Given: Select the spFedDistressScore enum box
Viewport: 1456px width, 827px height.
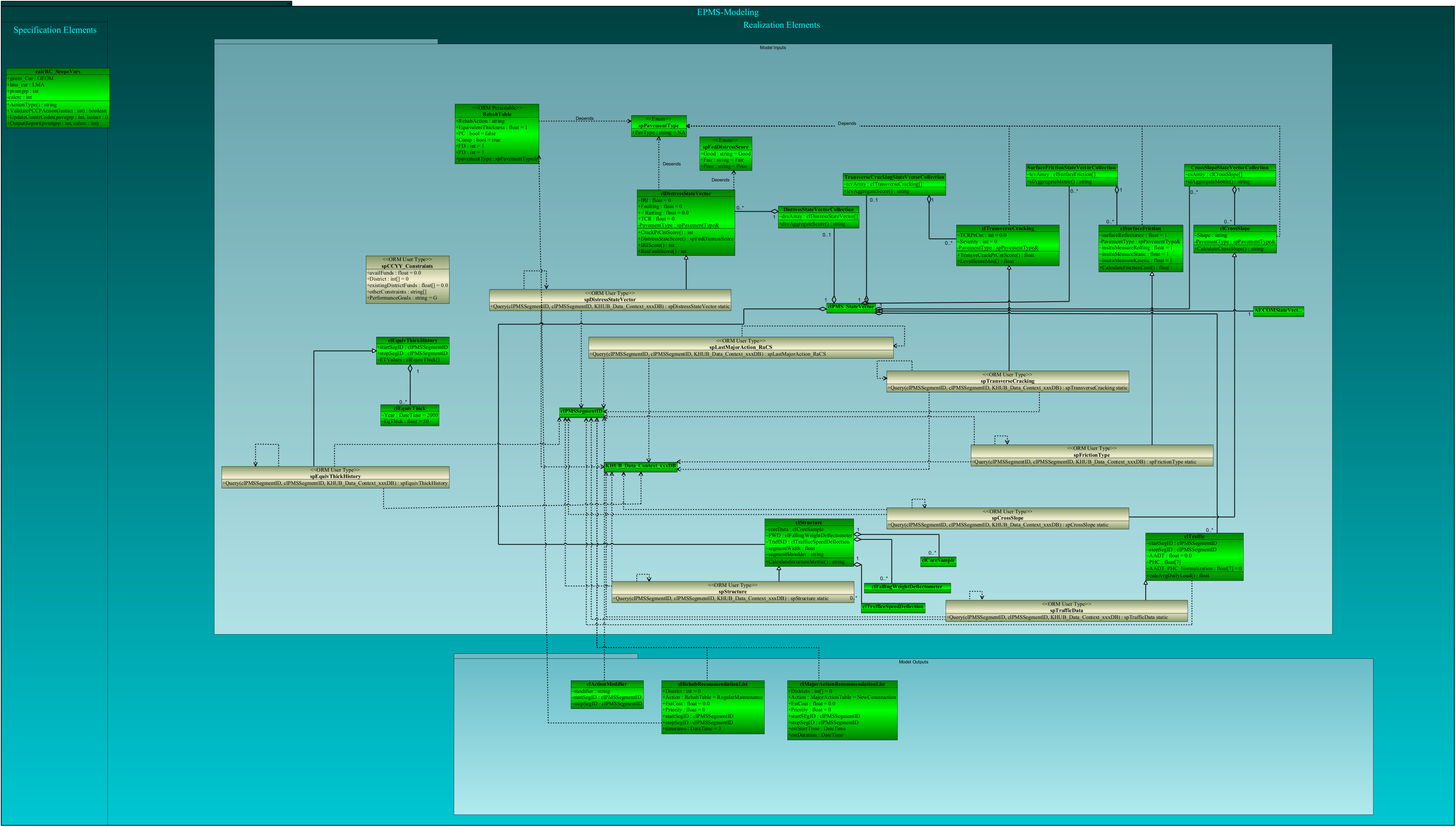Looking at the screenshot, I should tap(726, 153).
